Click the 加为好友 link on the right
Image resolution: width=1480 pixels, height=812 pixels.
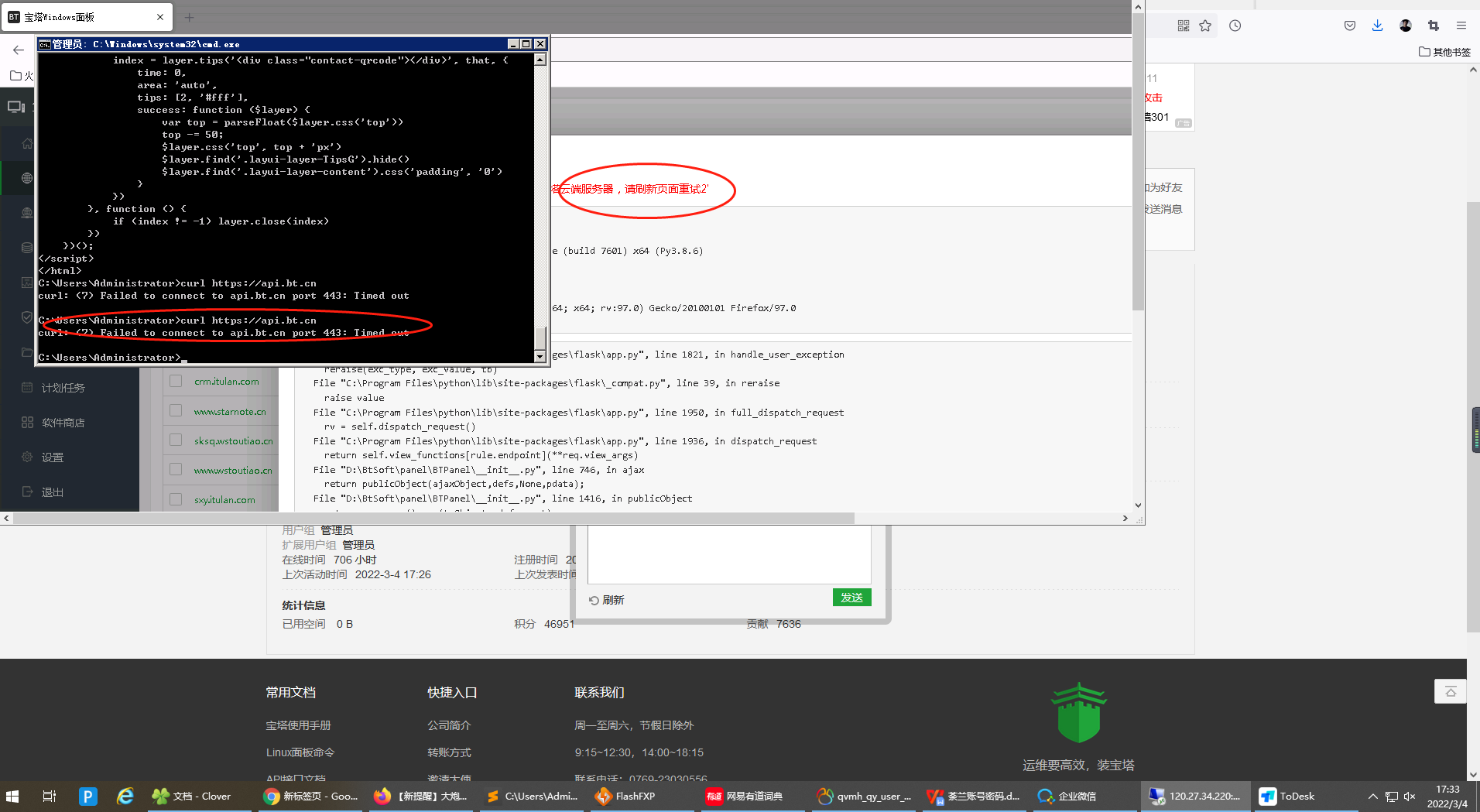[1163, 187]
